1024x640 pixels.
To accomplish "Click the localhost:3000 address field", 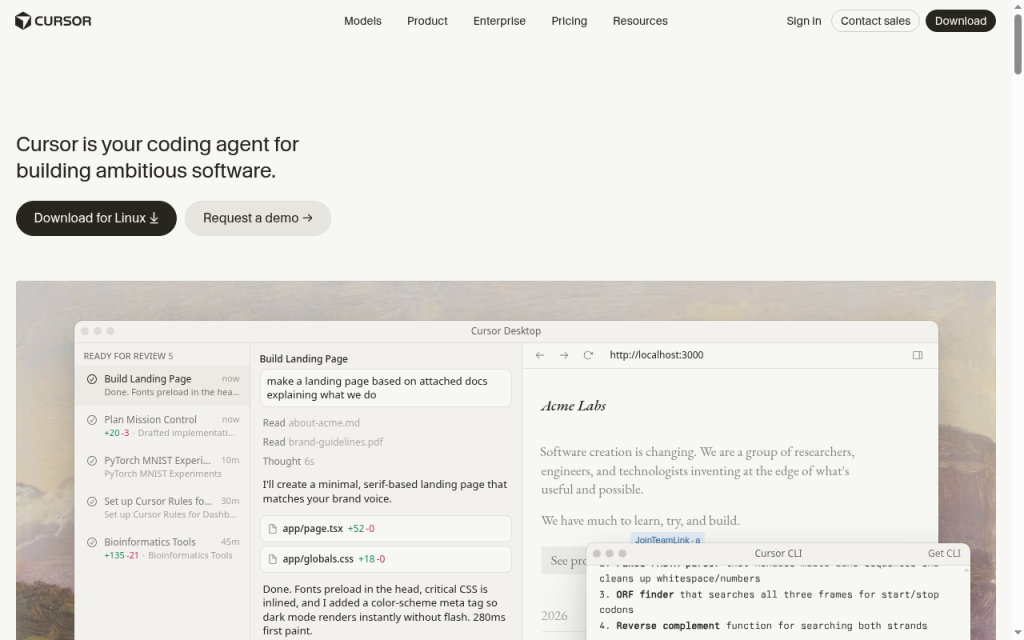I will (656, 355).
